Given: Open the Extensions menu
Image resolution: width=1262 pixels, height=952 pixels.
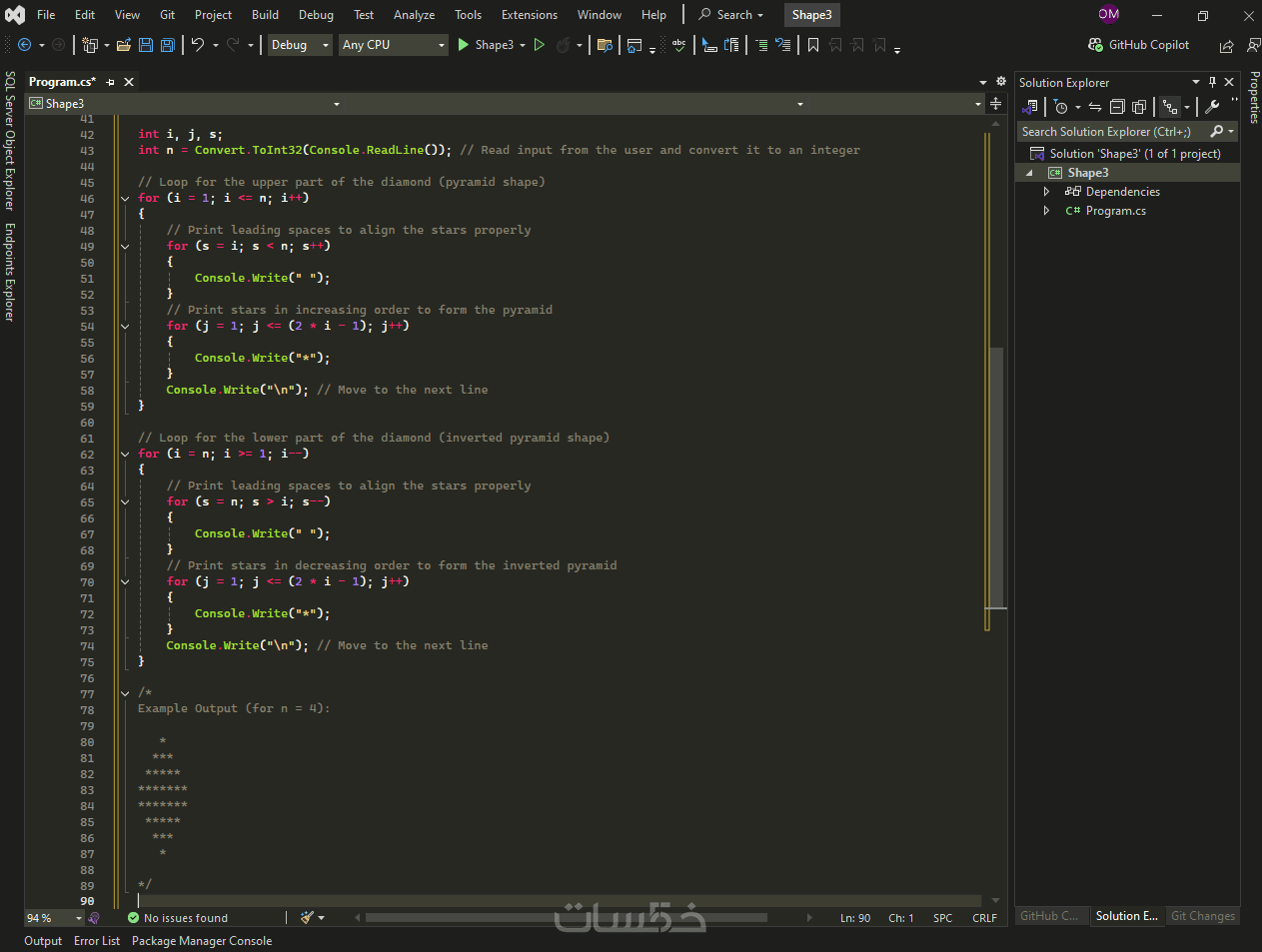Looking at the screenshot, I should click(530, 15).
